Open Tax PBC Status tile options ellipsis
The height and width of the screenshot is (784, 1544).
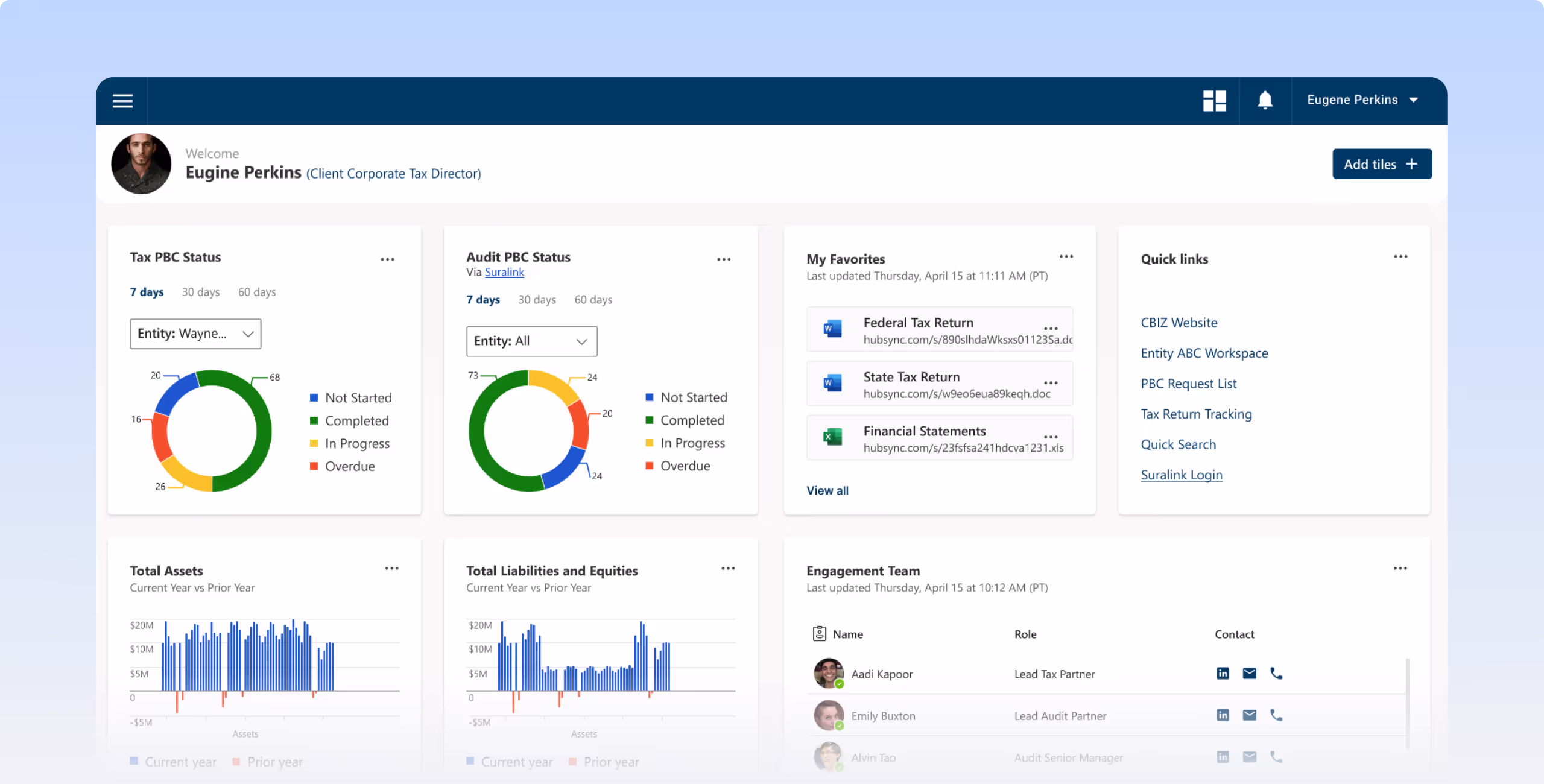(387, 259)
